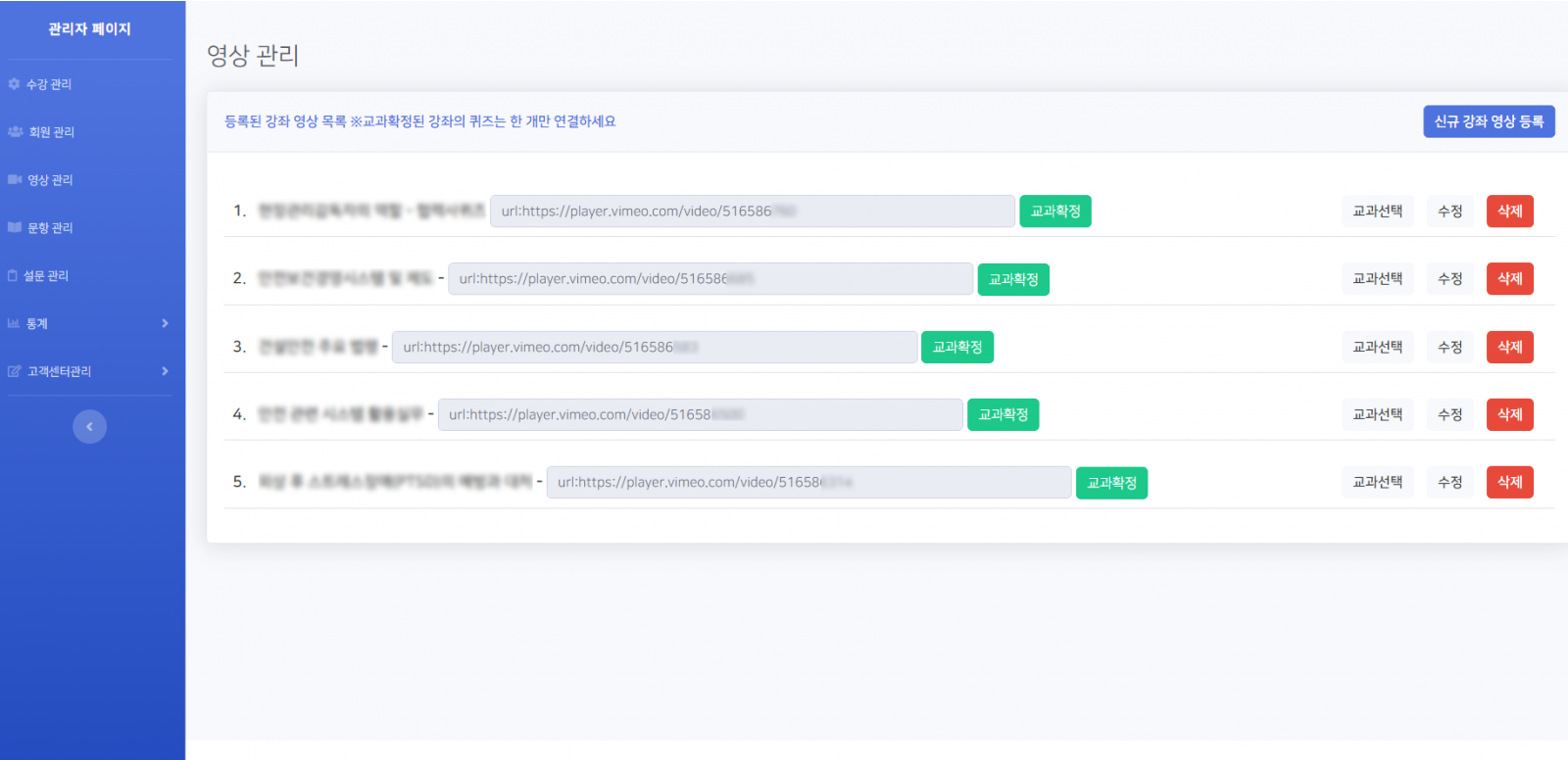Image resolution: width=1568 pixels, height=760 pixels.
Task: Click 수정 for video number 3
Action: (1449, 348)
